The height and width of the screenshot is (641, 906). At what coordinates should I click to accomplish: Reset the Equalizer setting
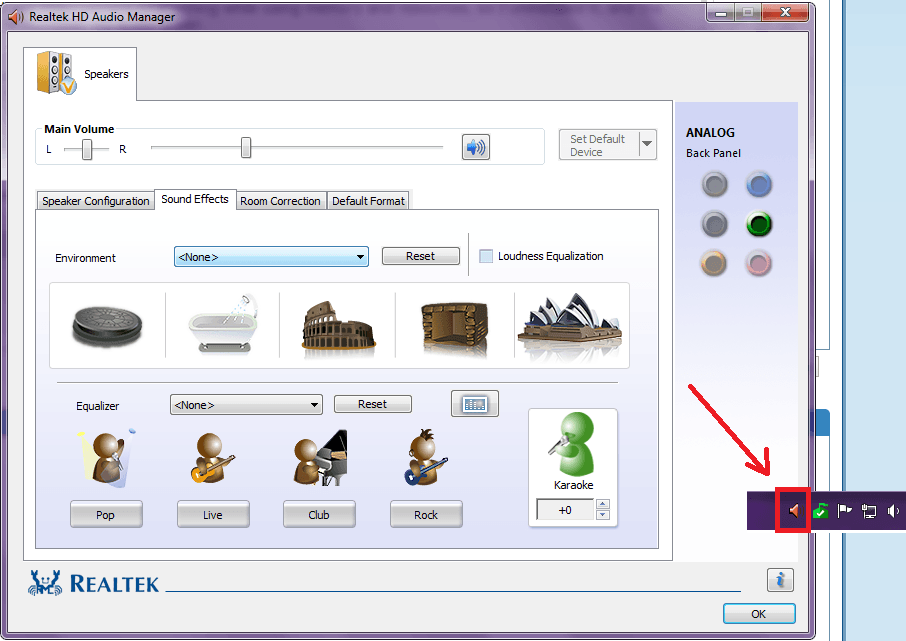pos(373,404)
